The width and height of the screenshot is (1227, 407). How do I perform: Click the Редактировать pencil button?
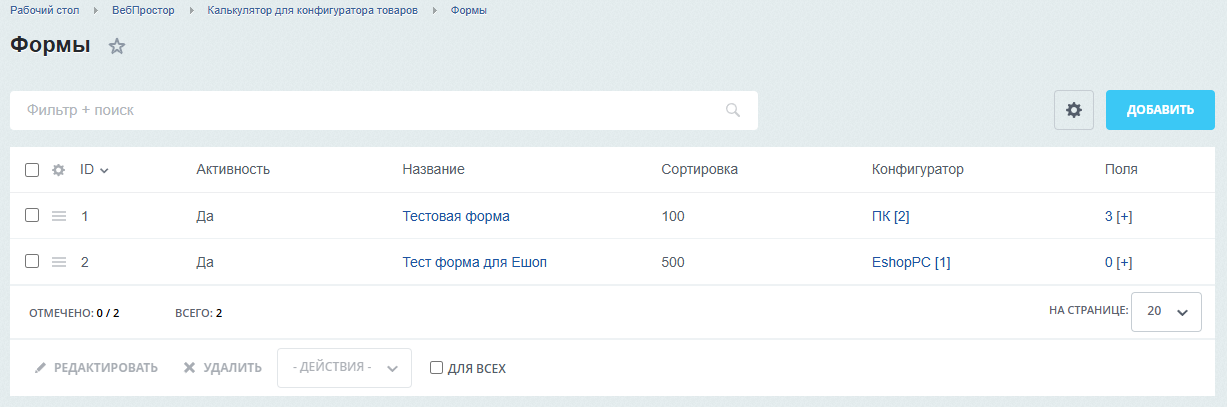coord(96,368)
